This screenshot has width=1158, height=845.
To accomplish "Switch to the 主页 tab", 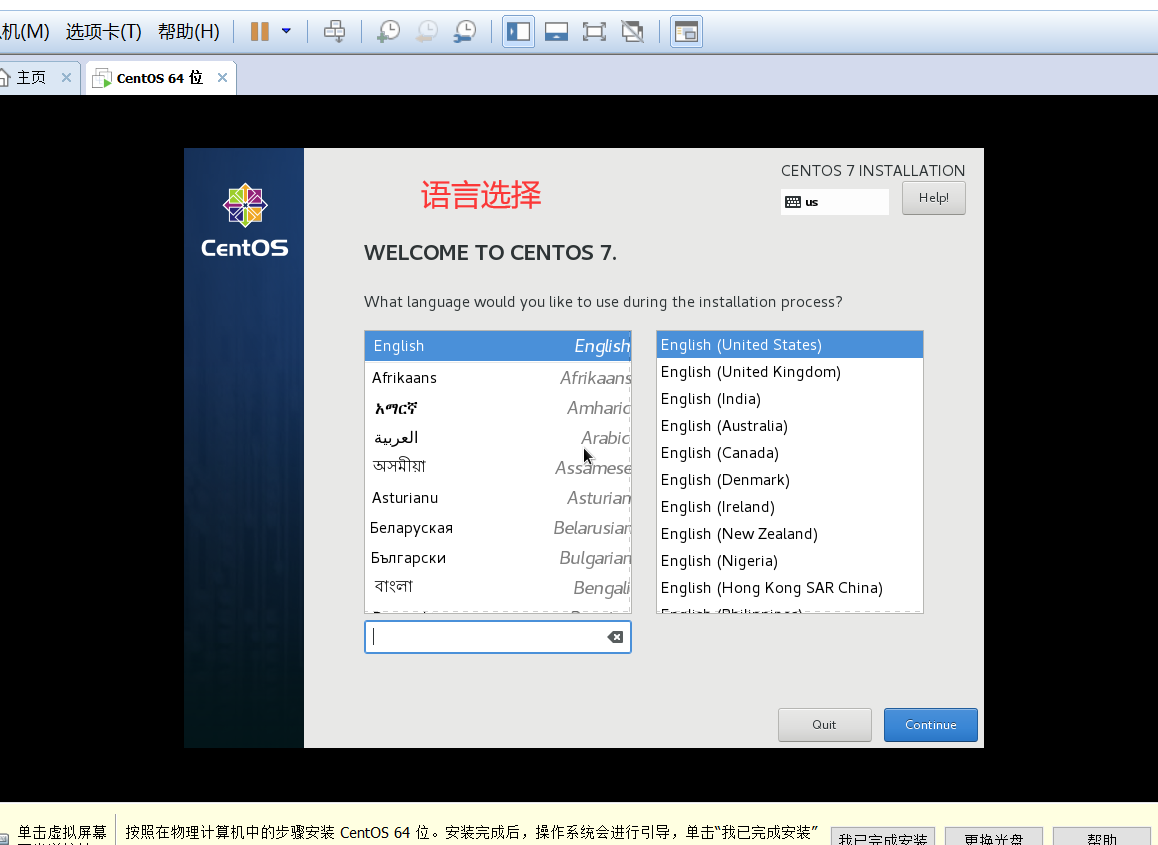I will (x=30, y=78).
